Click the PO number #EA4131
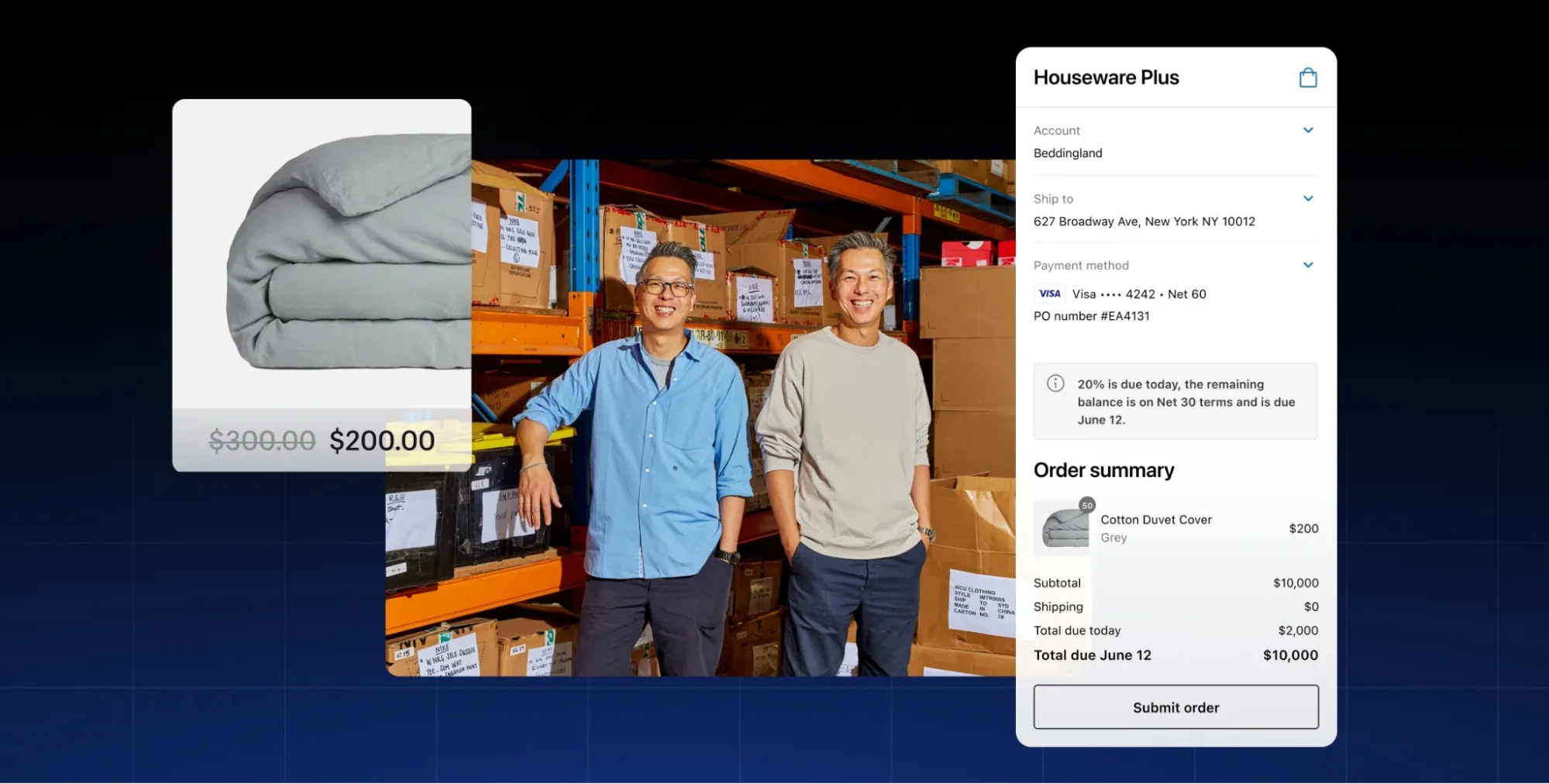Screen dimensions: 1549x784 [1091, 315]
